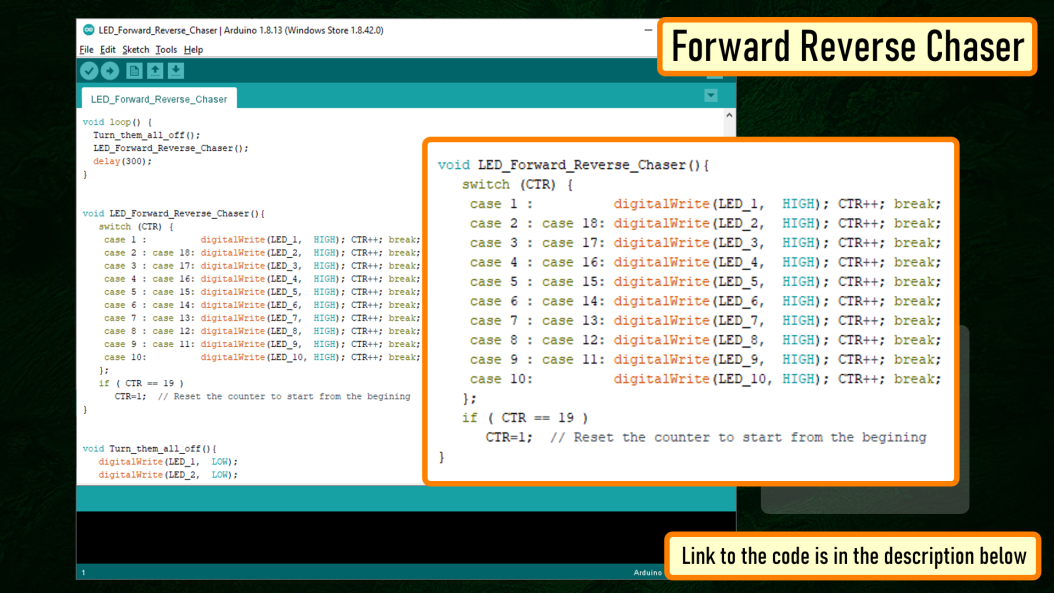Click the delay(300) line in the editor
This screenshot has height=593, width=1054.
click(122, 161)
